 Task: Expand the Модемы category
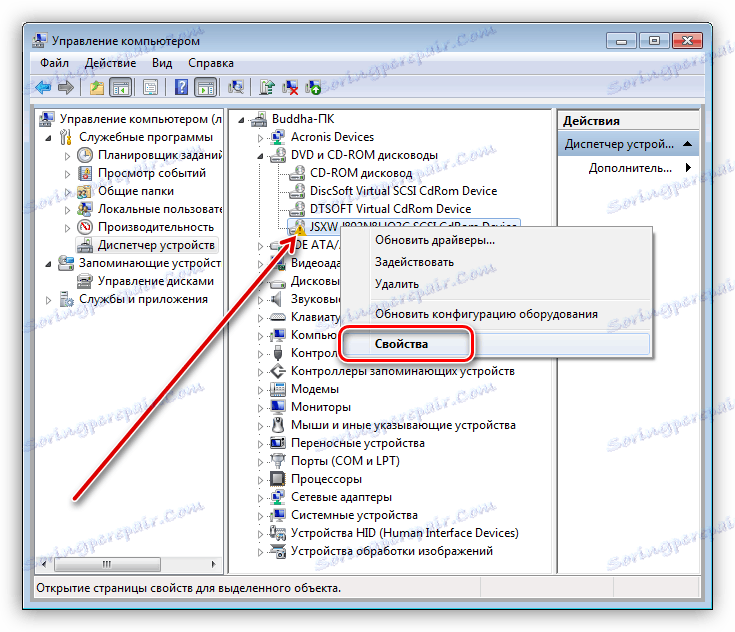pos(260,390)
